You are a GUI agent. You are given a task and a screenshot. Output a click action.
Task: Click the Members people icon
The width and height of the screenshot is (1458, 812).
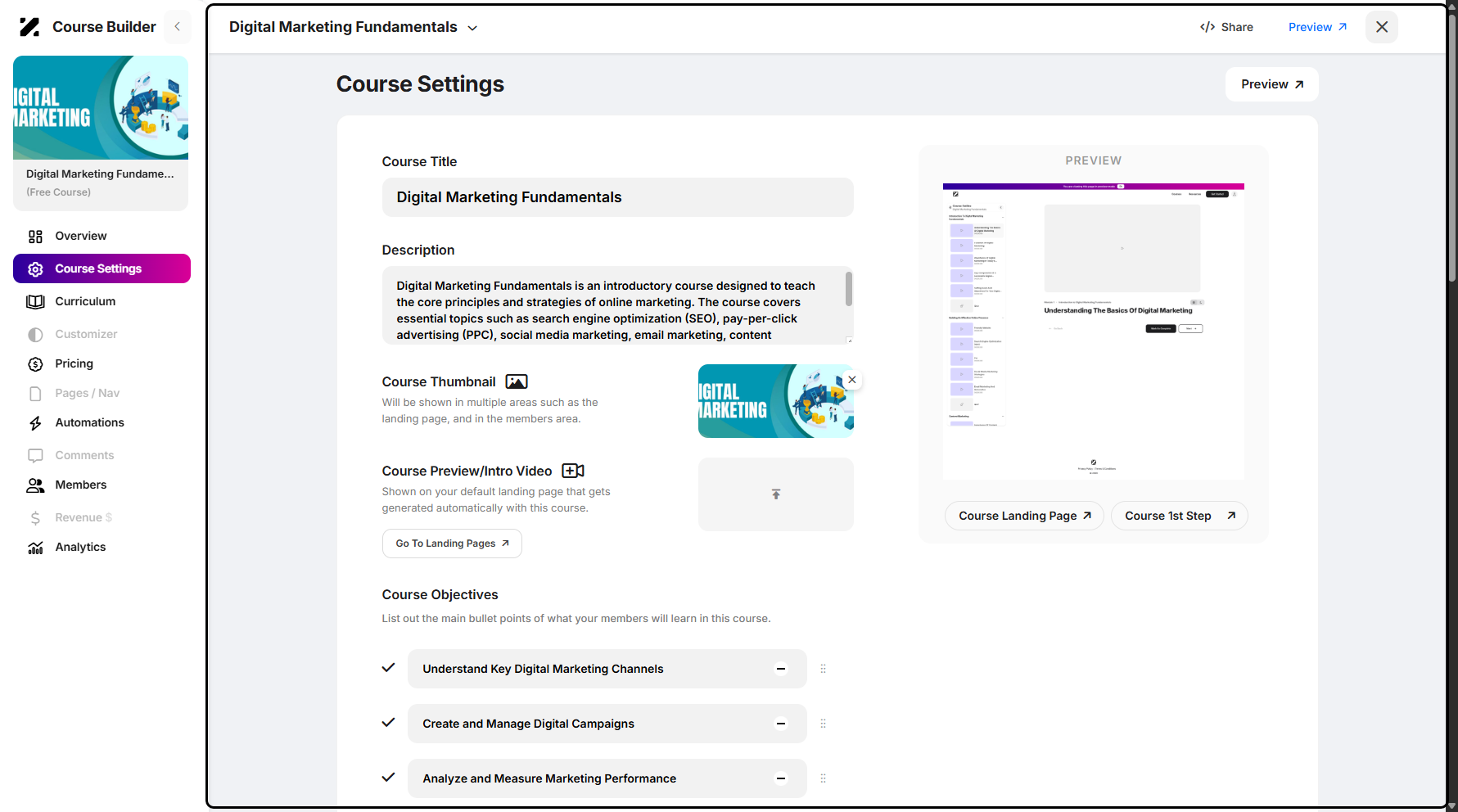pyautogui.click(x=35, y=485)
